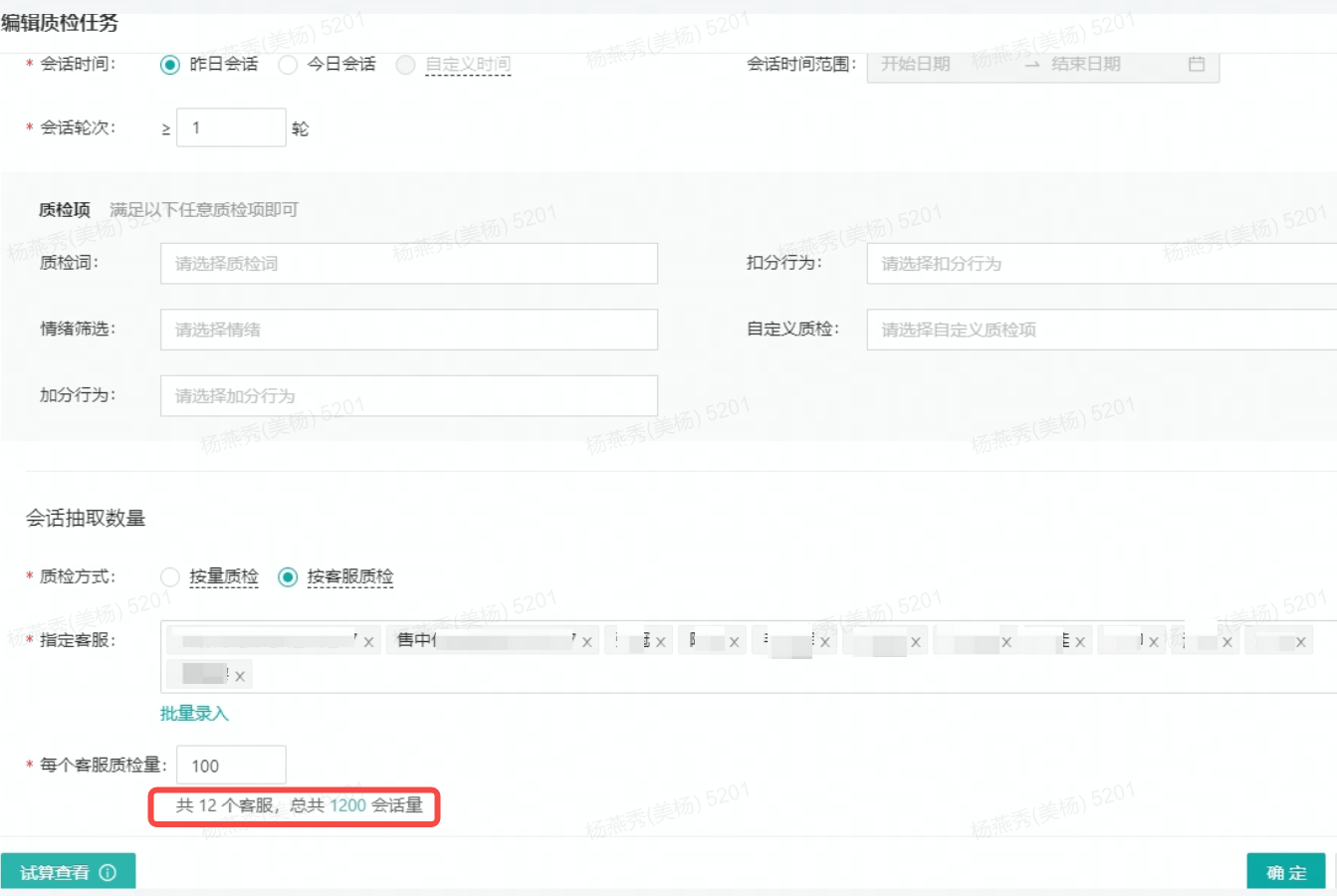
Task: Focus the 每个客服质检量 input showing 100
Action: click(231, 765)
